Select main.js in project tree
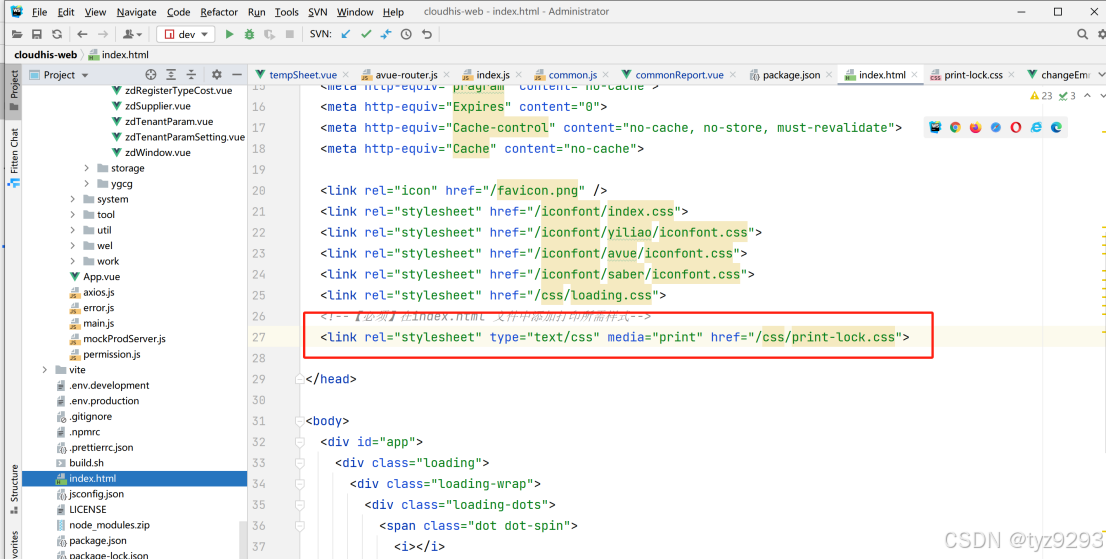The width and height of the screenshot is (1107, 560). 98,323
